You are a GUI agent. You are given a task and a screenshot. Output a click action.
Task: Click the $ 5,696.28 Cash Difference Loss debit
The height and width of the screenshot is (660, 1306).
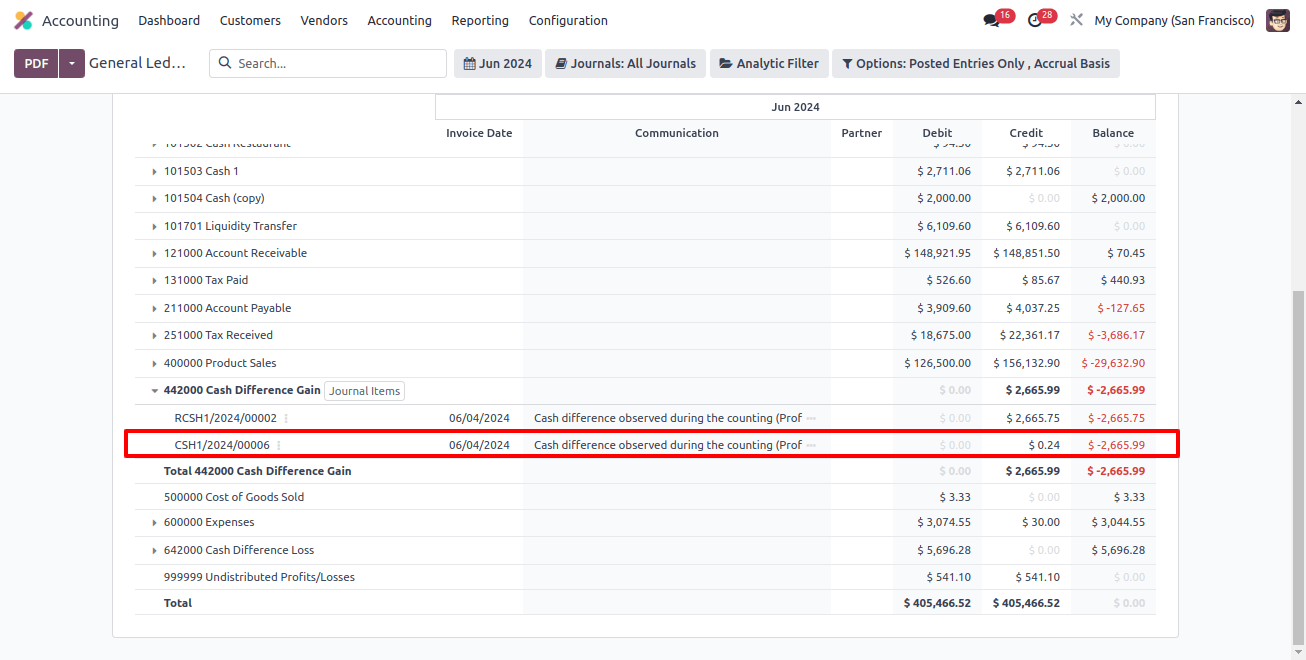[944, 550]
